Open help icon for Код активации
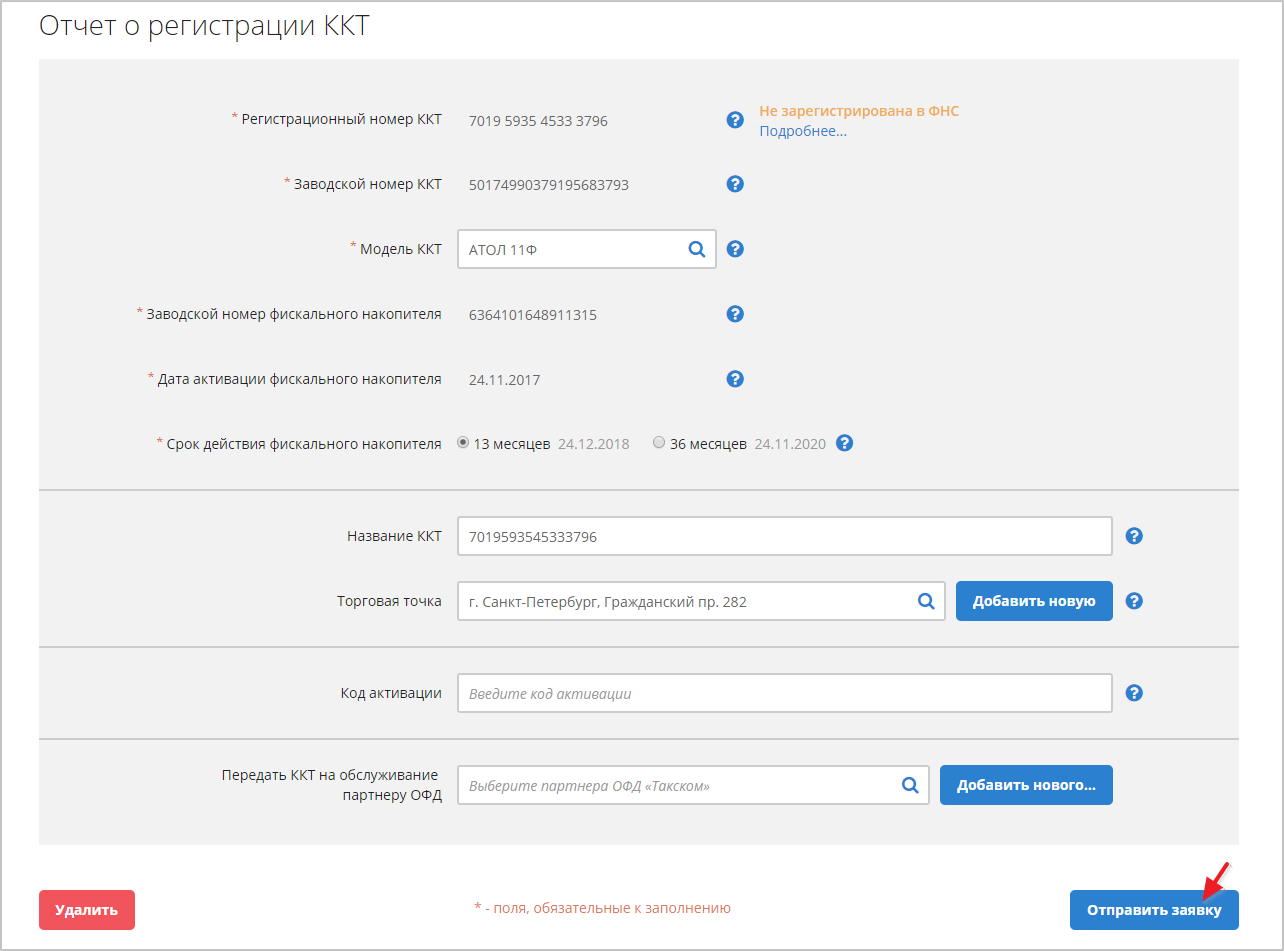This screenshot has width=1284, height=951. tap(1134, 693)
